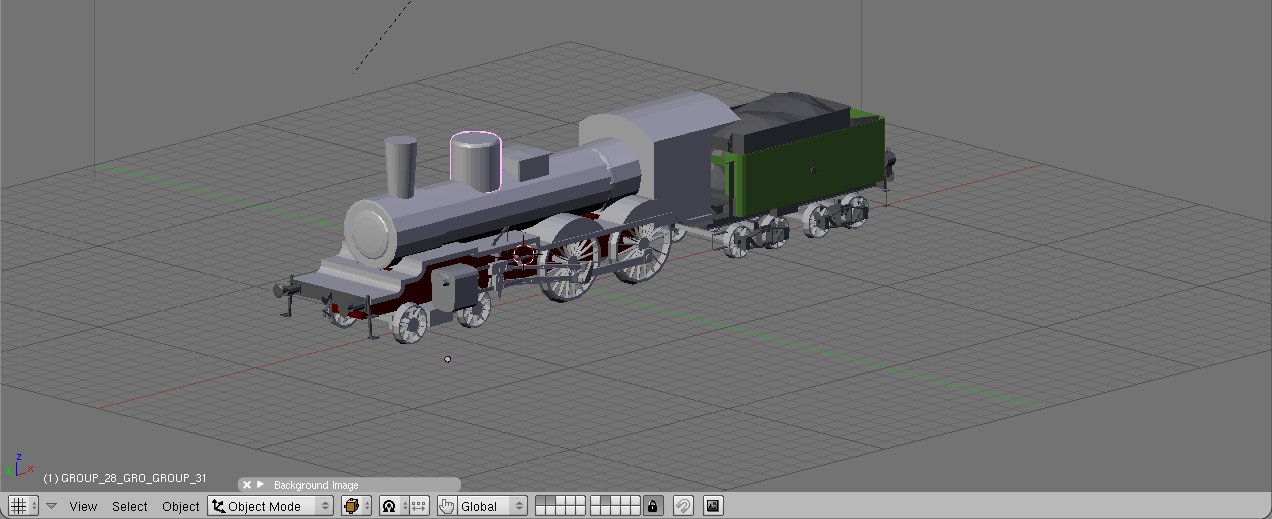
Task: Expand the Background Image panel arrow
Action: point(261,485)
